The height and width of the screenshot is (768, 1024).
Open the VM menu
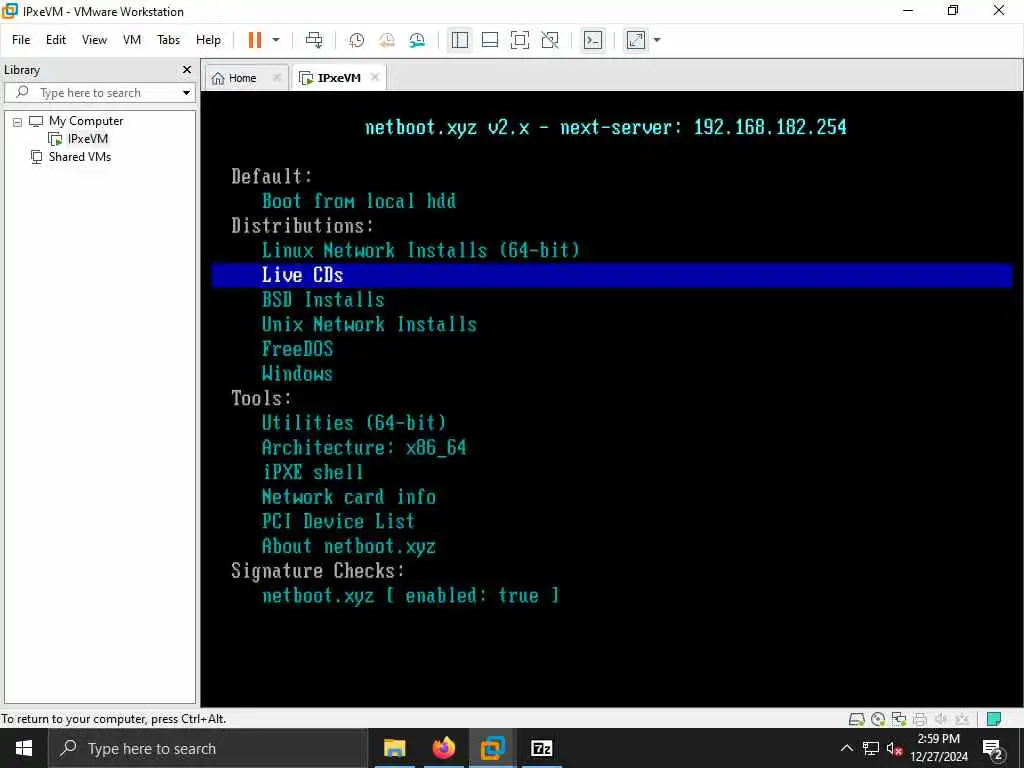132,40
